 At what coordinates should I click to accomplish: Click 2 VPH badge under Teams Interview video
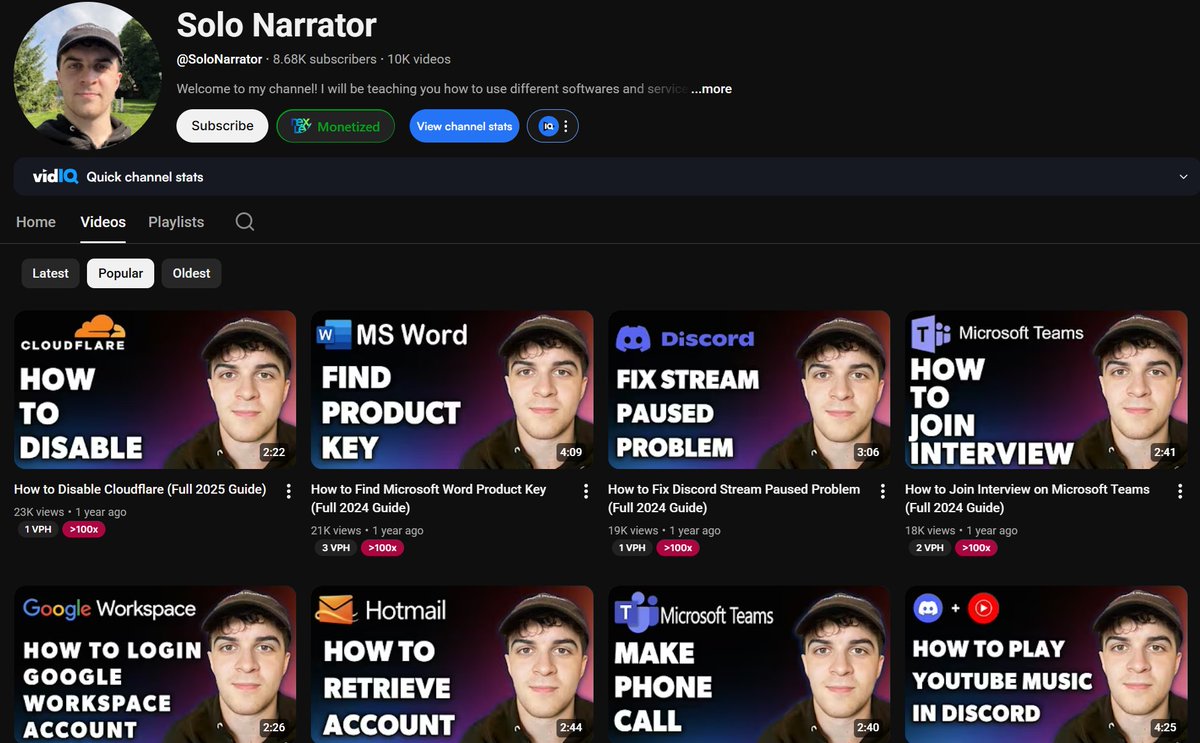coord(929,548)
